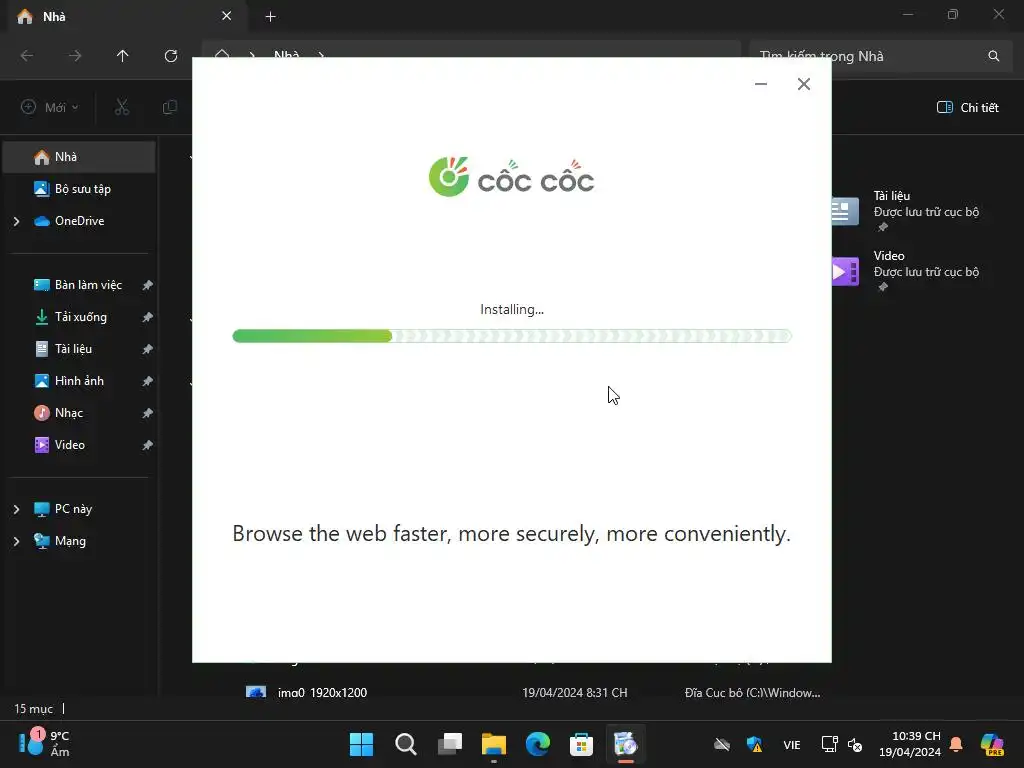The width and height of the screenshot is (1024, 768).
Task: Open taskbar Search
Action: click(x=406, y=744)
